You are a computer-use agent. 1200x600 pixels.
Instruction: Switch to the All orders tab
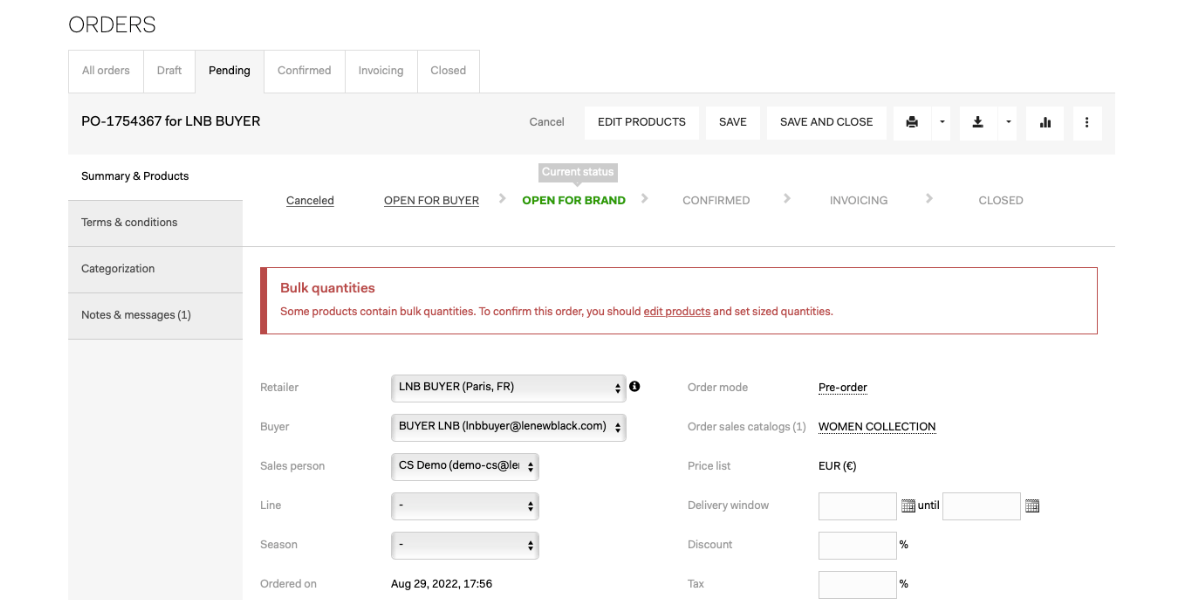106,71
